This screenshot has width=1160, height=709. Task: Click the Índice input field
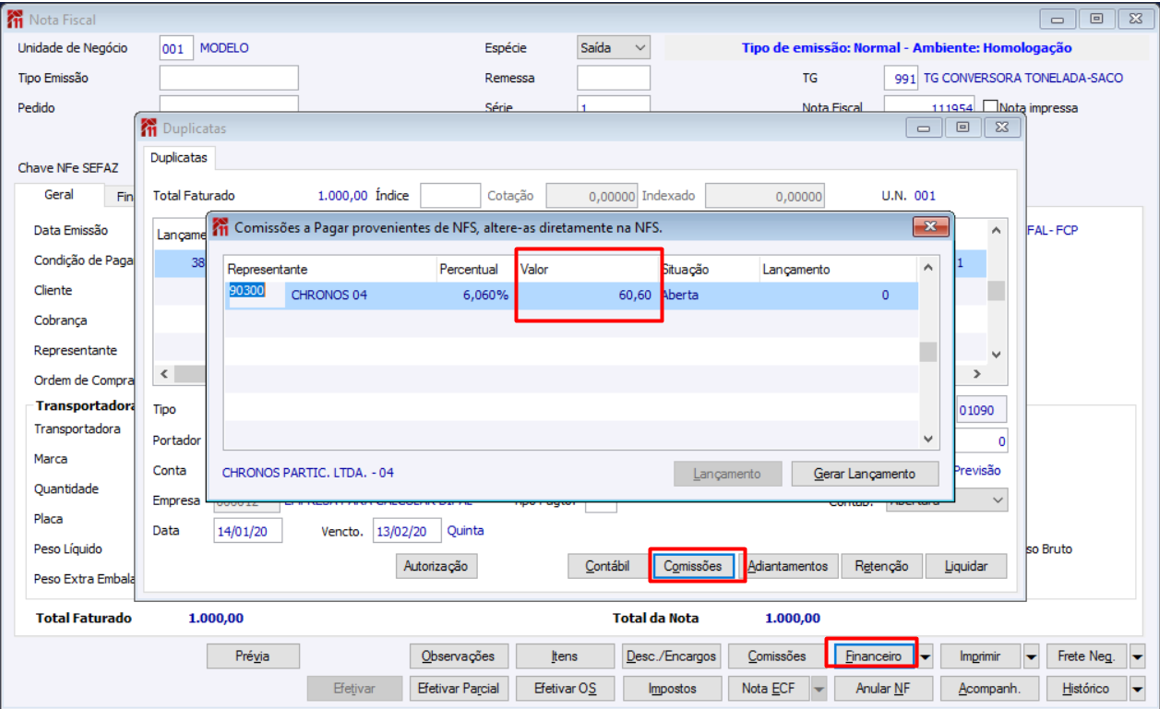click(x=450, y=196)
